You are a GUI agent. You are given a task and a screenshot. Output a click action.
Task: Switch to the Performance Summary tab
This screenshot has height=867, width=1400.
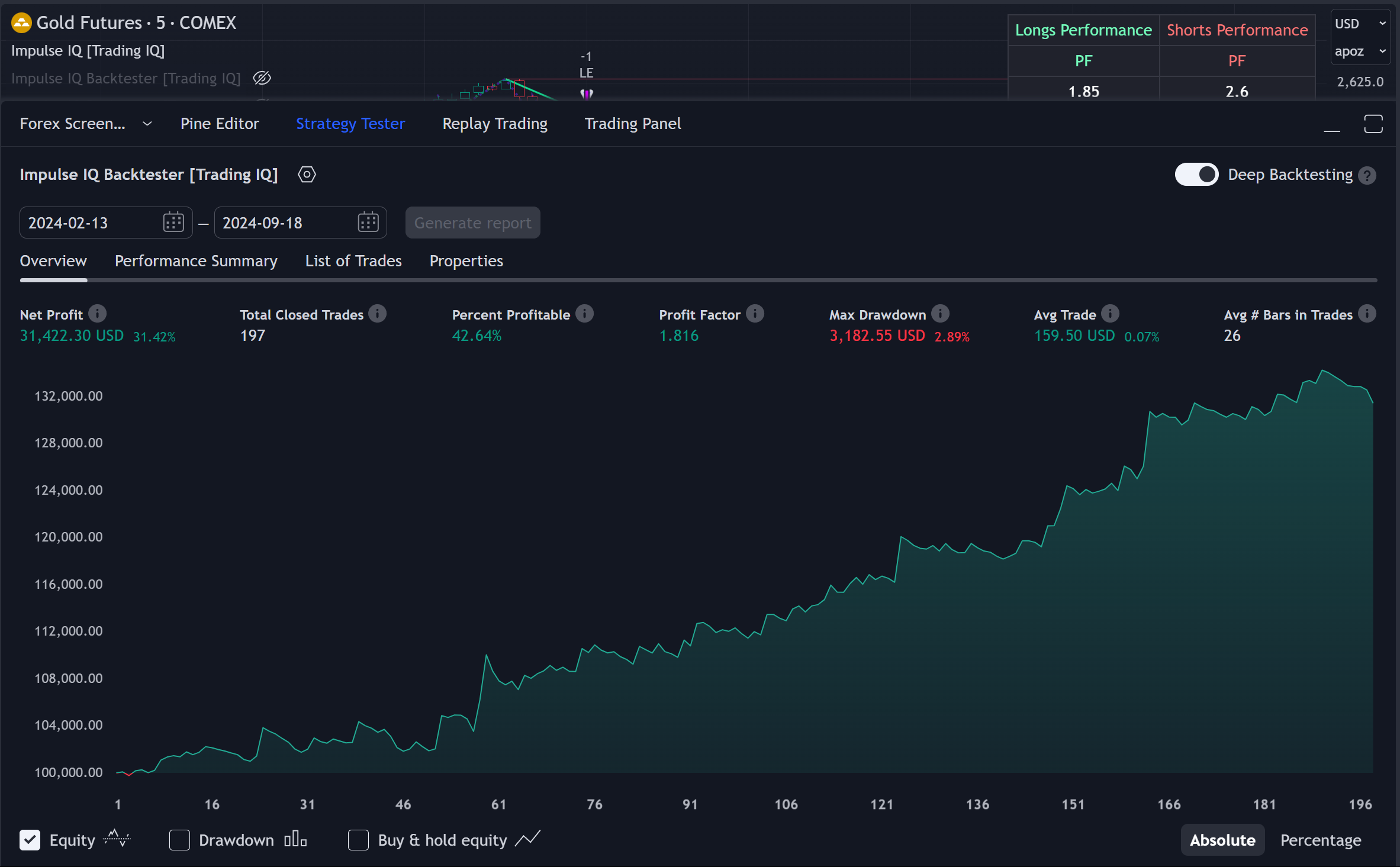click(x=196, y=261)
